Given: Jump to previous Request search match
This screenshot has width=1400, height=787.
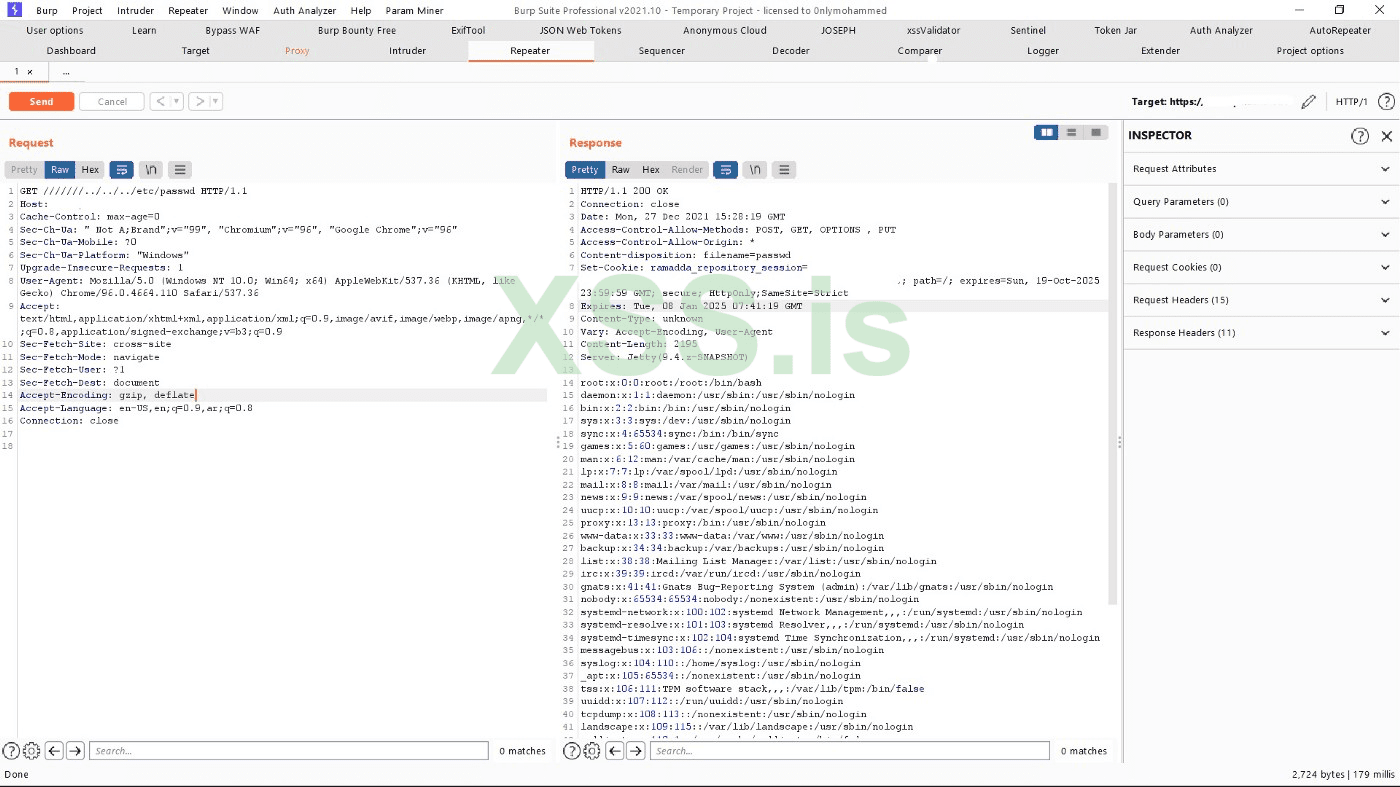Looking at the screenshot, I should point(55,751).
